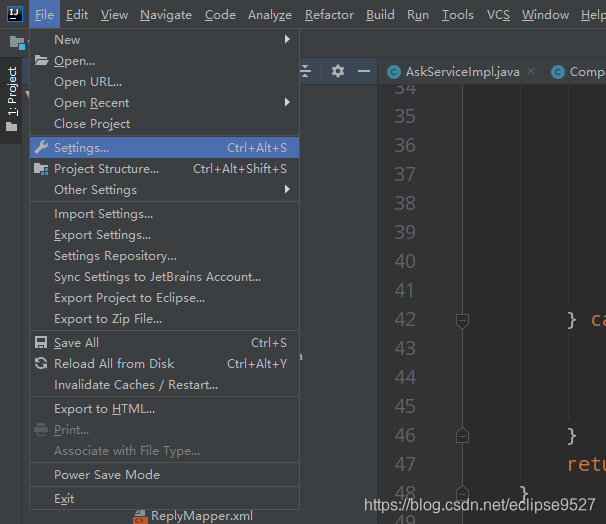Choose Export Project to Eclipse...

(x=164, y=298)
